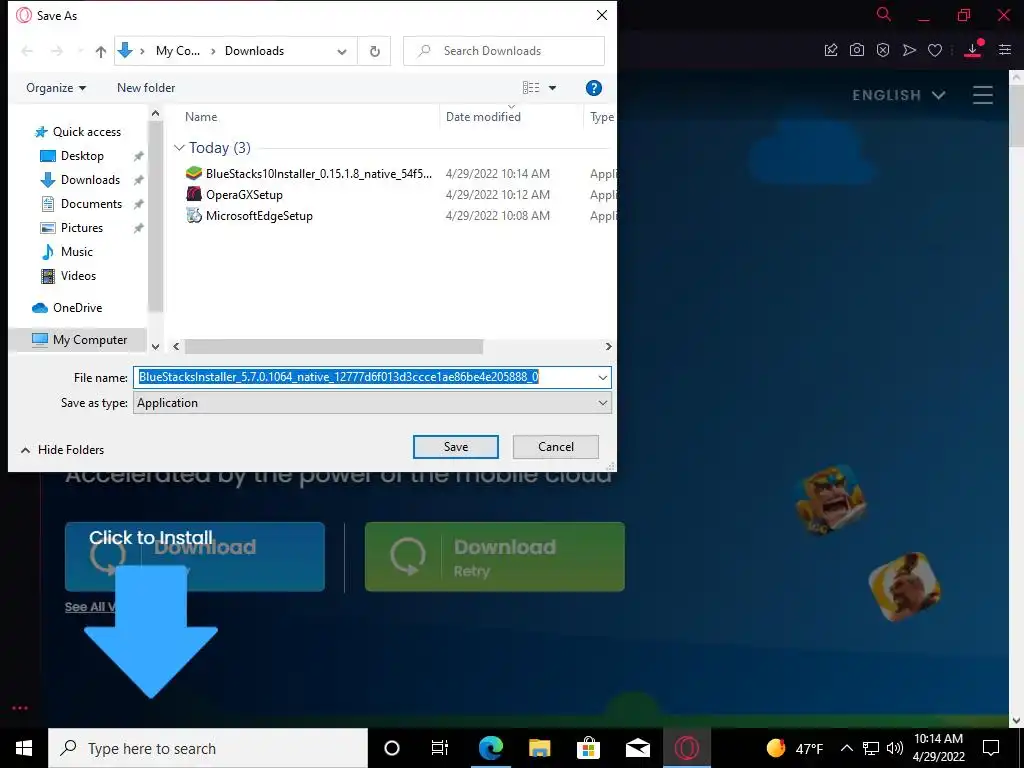Click the See All link on page
This screenshot has height=768, width=1024.
tap(89, 607)
